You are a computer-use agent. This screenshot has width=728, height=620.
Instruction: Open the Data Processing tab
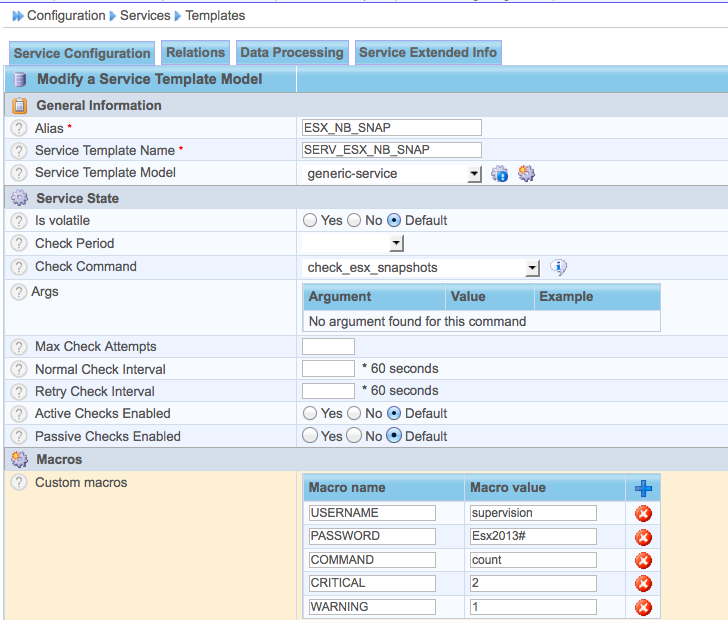tap(292, 53)
